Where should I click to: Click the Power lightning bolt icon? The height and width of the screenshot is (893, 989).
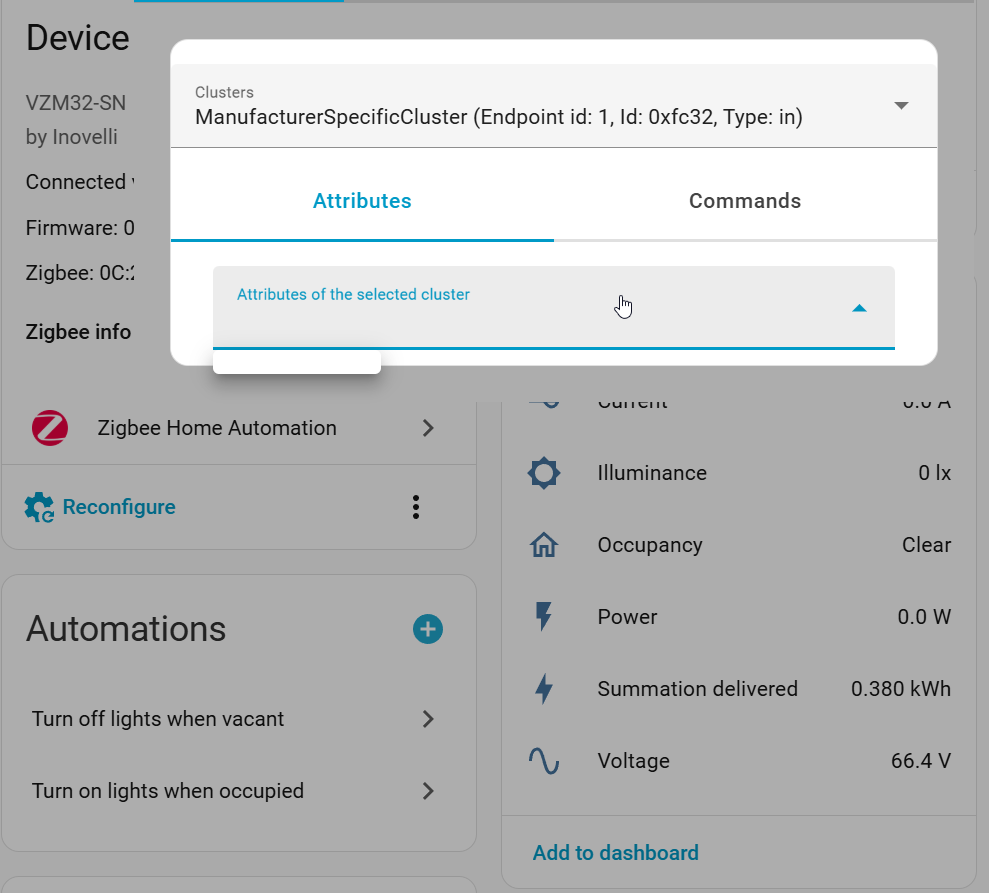544,617
